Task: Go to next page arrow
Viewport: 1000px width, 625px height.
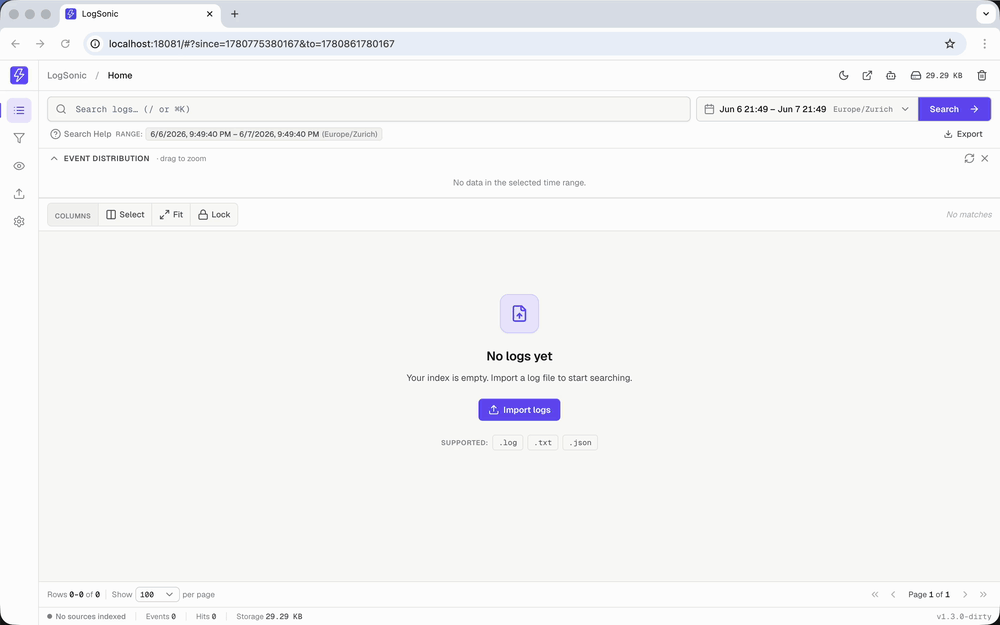Action: click(x=966, y=594)
